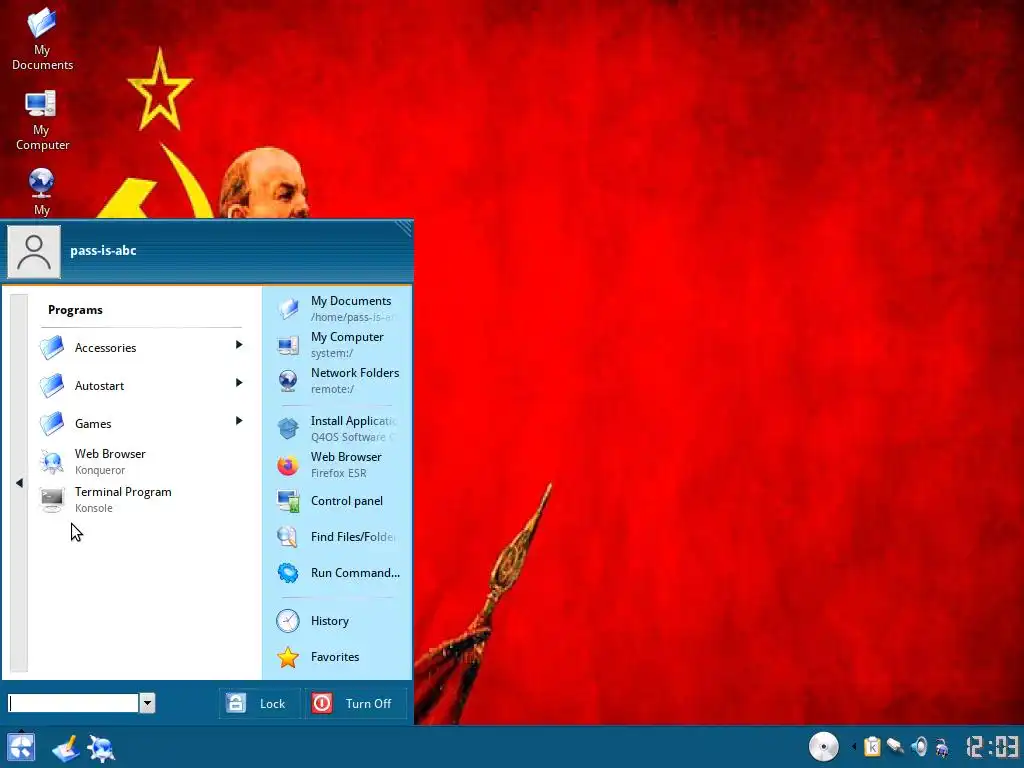Click the Konsole terminal icon

point(52,500)
